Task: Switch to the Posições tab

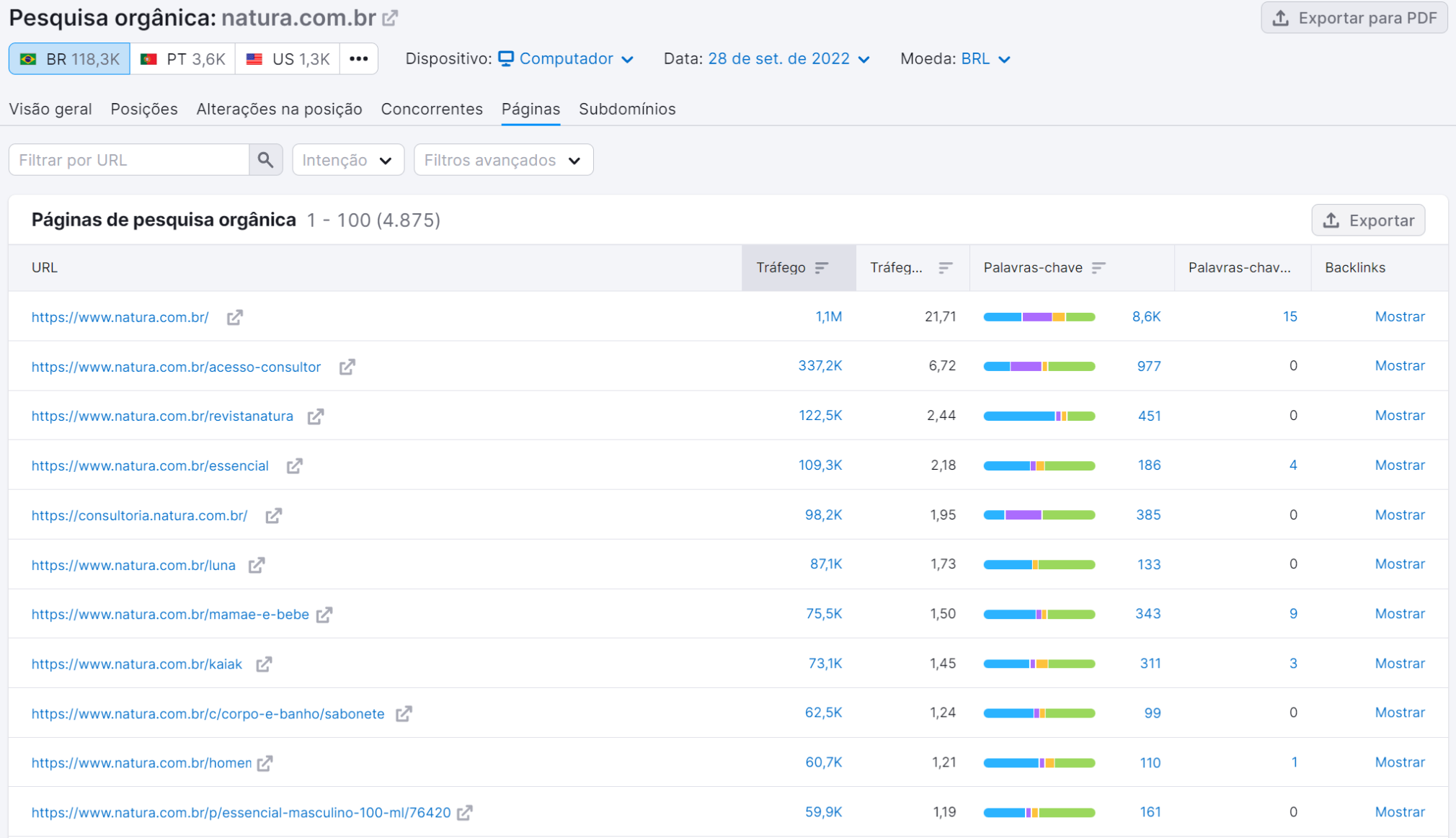Action: (x=144, y=110)
